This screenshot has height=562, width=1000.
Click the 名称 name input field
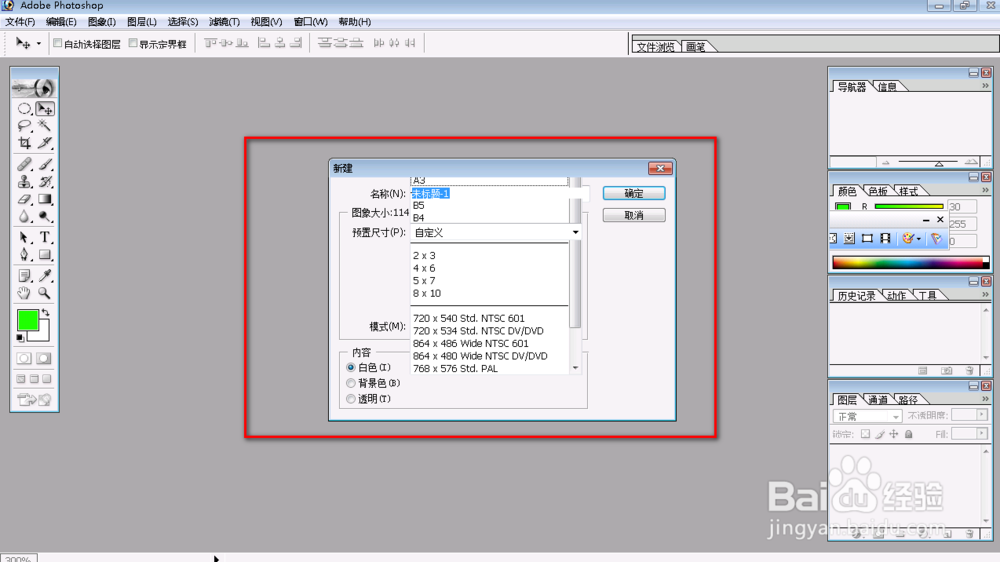click(499, 193)
